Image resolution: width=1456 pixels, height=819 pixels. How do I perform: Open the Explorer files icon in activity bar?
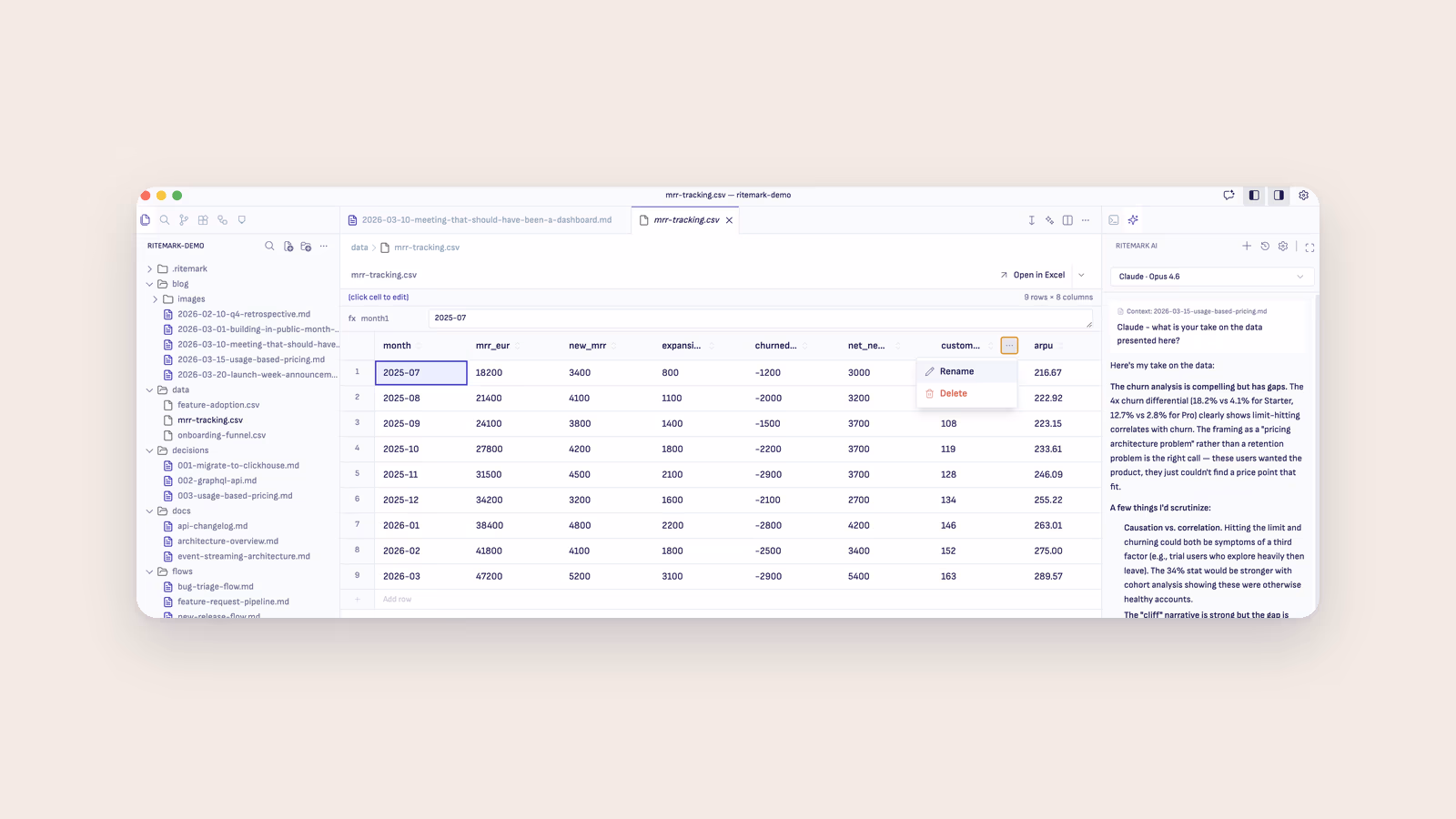point(146,220)
